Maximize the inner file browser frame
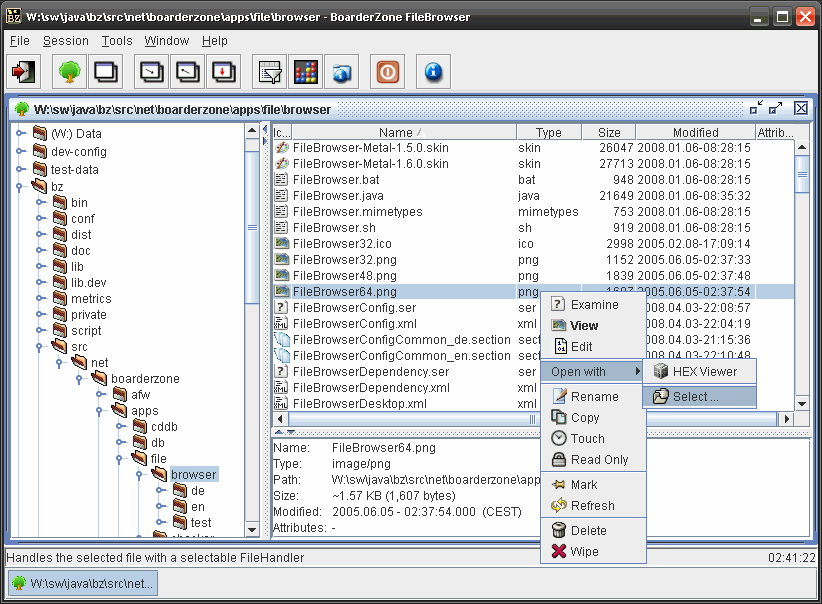The height and width of the screenshot is (604, 822). 775,108
